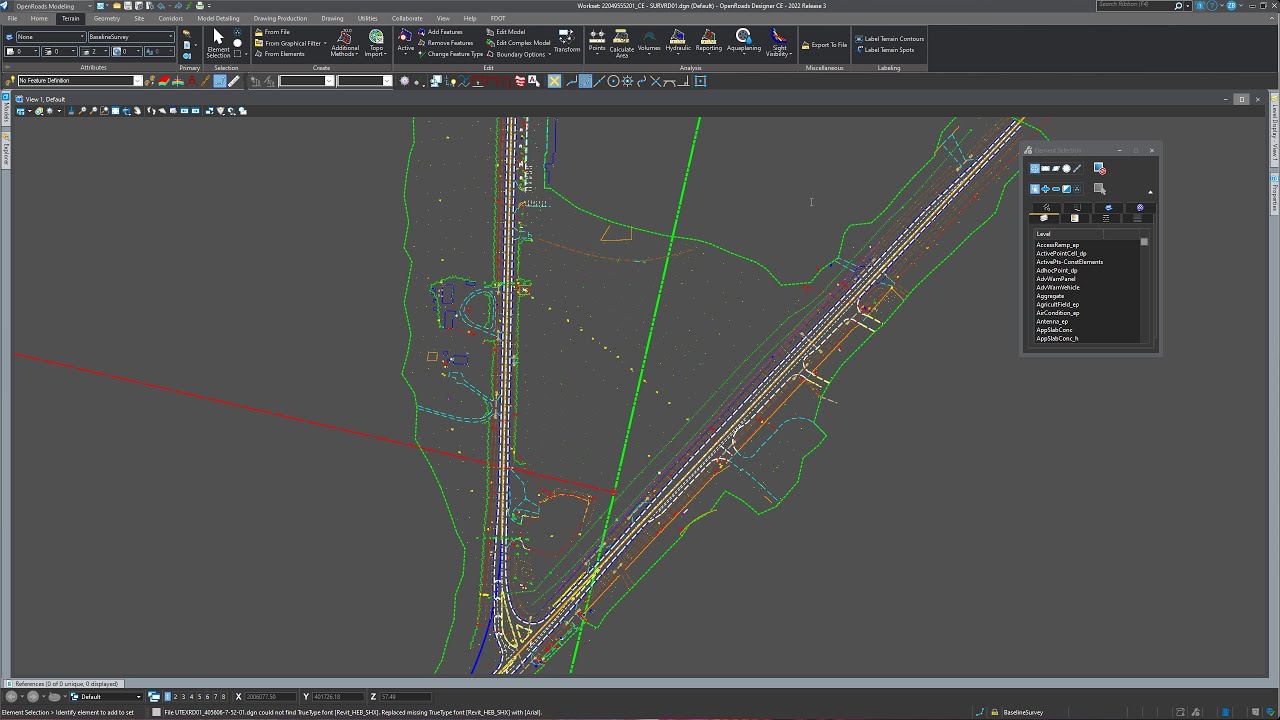This screenshot has width=1280, height=720.
Task: Click Add Features button
Action: (x=440, y=32)
